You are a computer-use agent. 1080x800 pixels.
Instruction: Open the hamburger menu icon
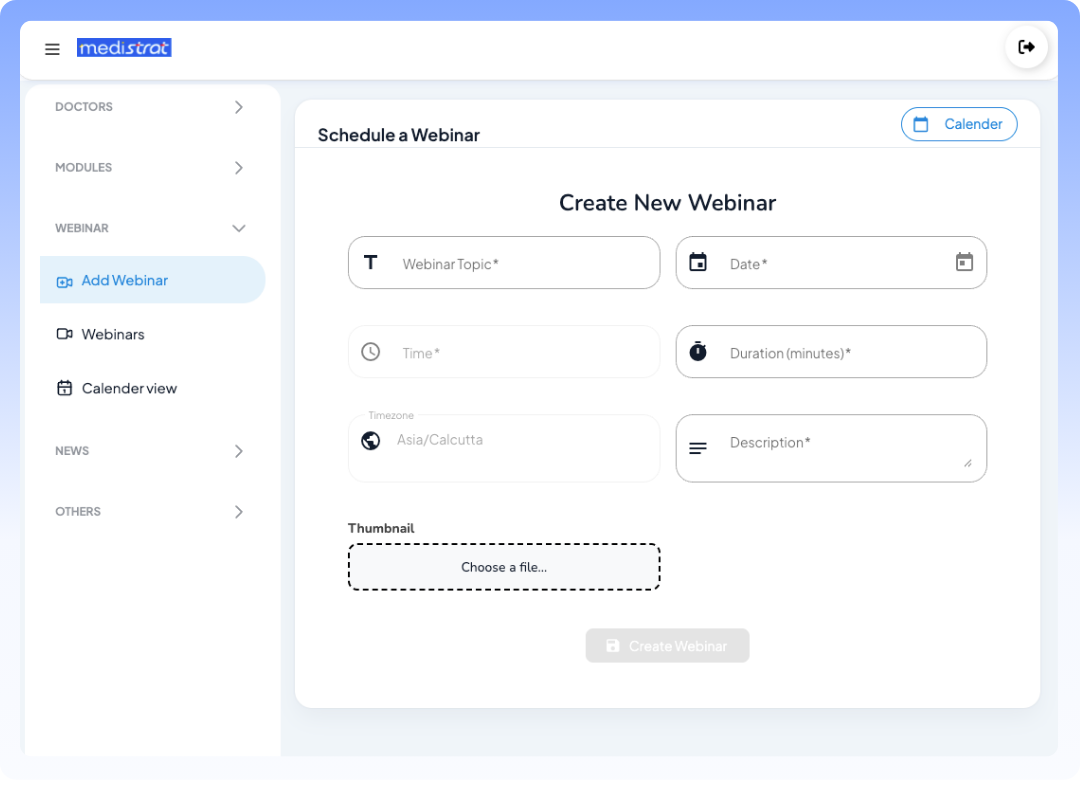[52, 49]
